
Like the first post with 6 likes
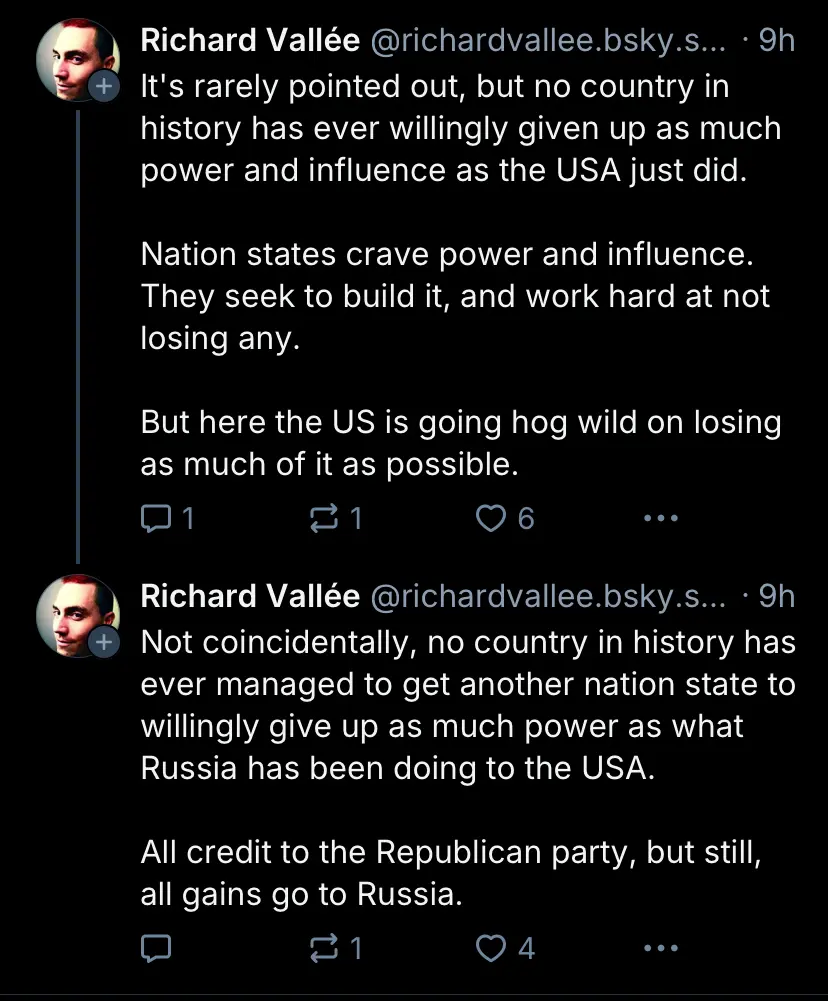click(491, 518)
